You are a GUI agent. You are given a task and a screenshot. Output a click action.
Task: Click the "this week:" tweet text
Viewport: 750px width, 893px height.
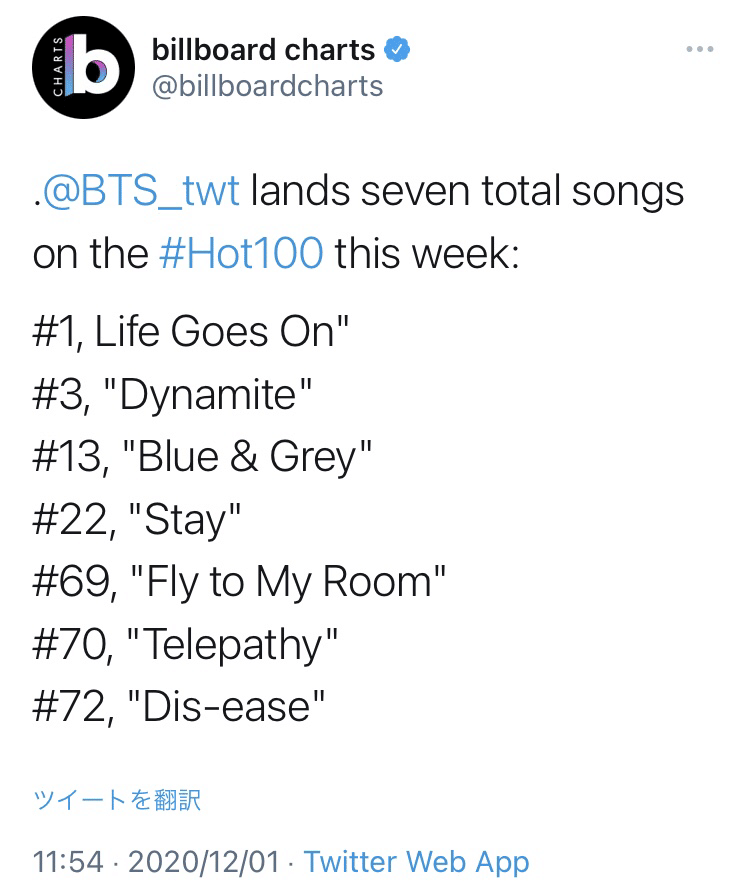pos(427,253)
